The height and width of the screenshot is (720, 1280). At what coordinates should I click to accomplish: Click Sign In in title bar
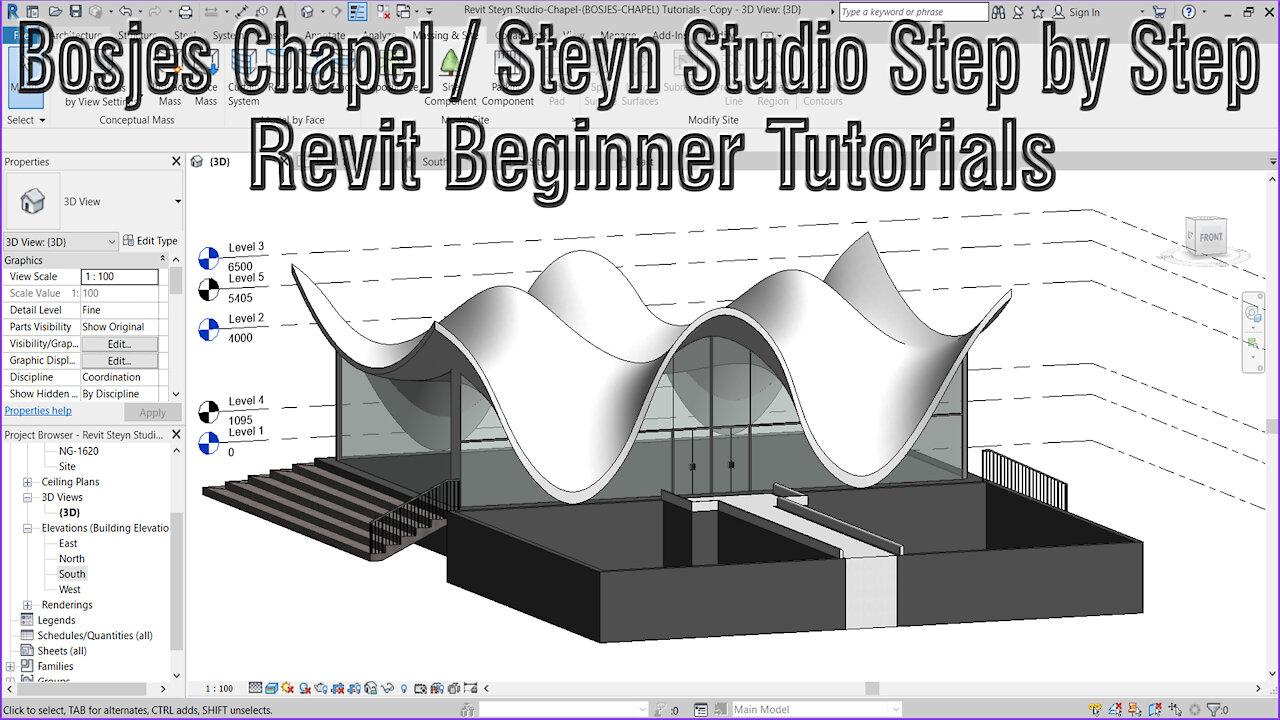[x=1084, y=12]
